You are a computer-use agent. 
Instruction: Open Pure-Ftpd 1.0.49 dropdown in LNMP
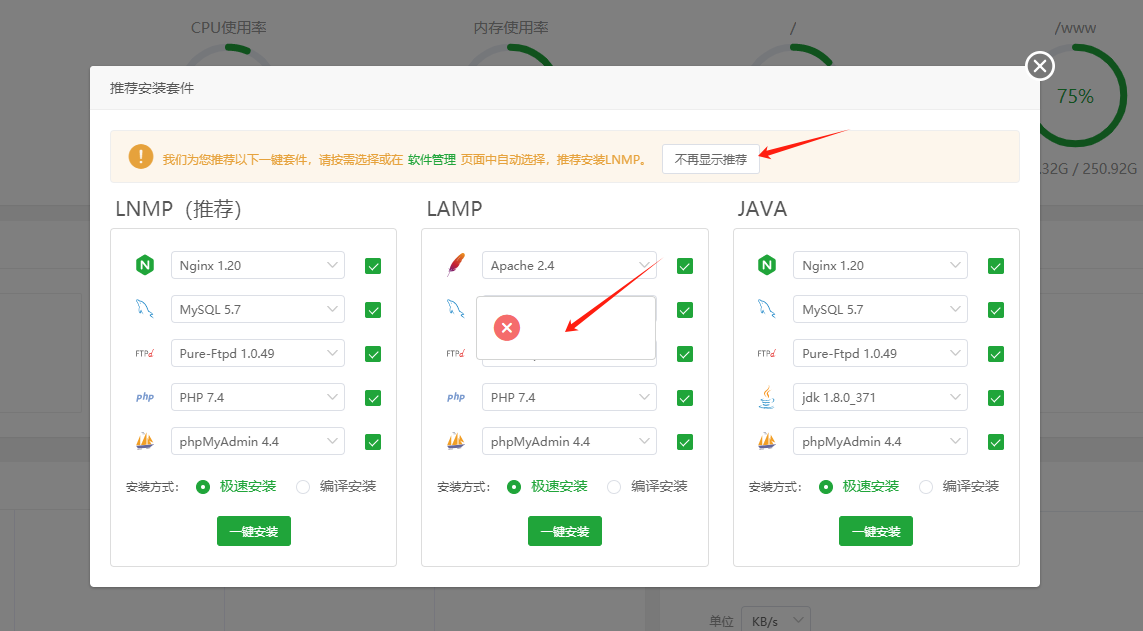[x=258, y=353]
